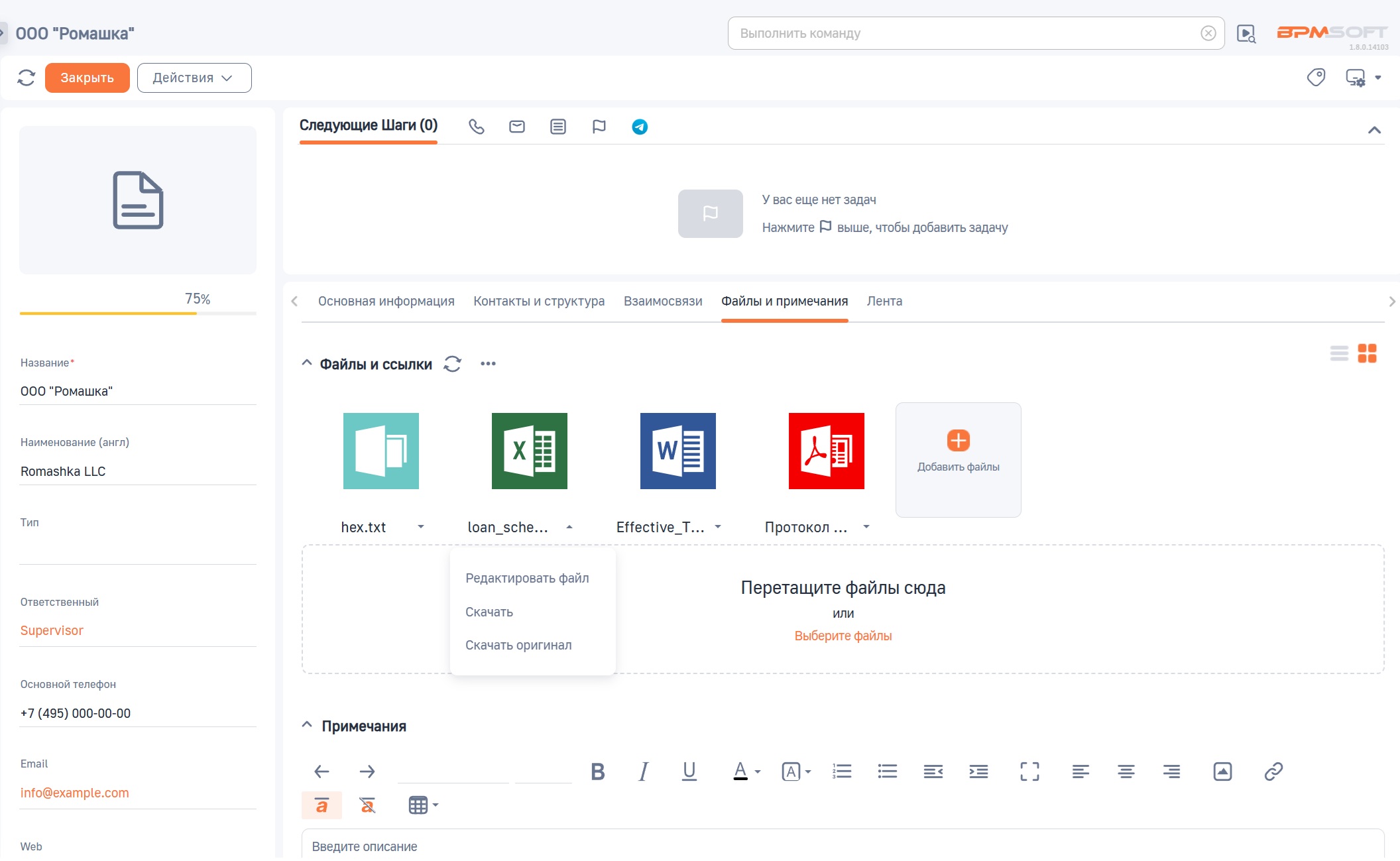This screenshot has height=861, width=1400.
Task: Refresh the page with the reload icon
Action: tap(27, 78)
